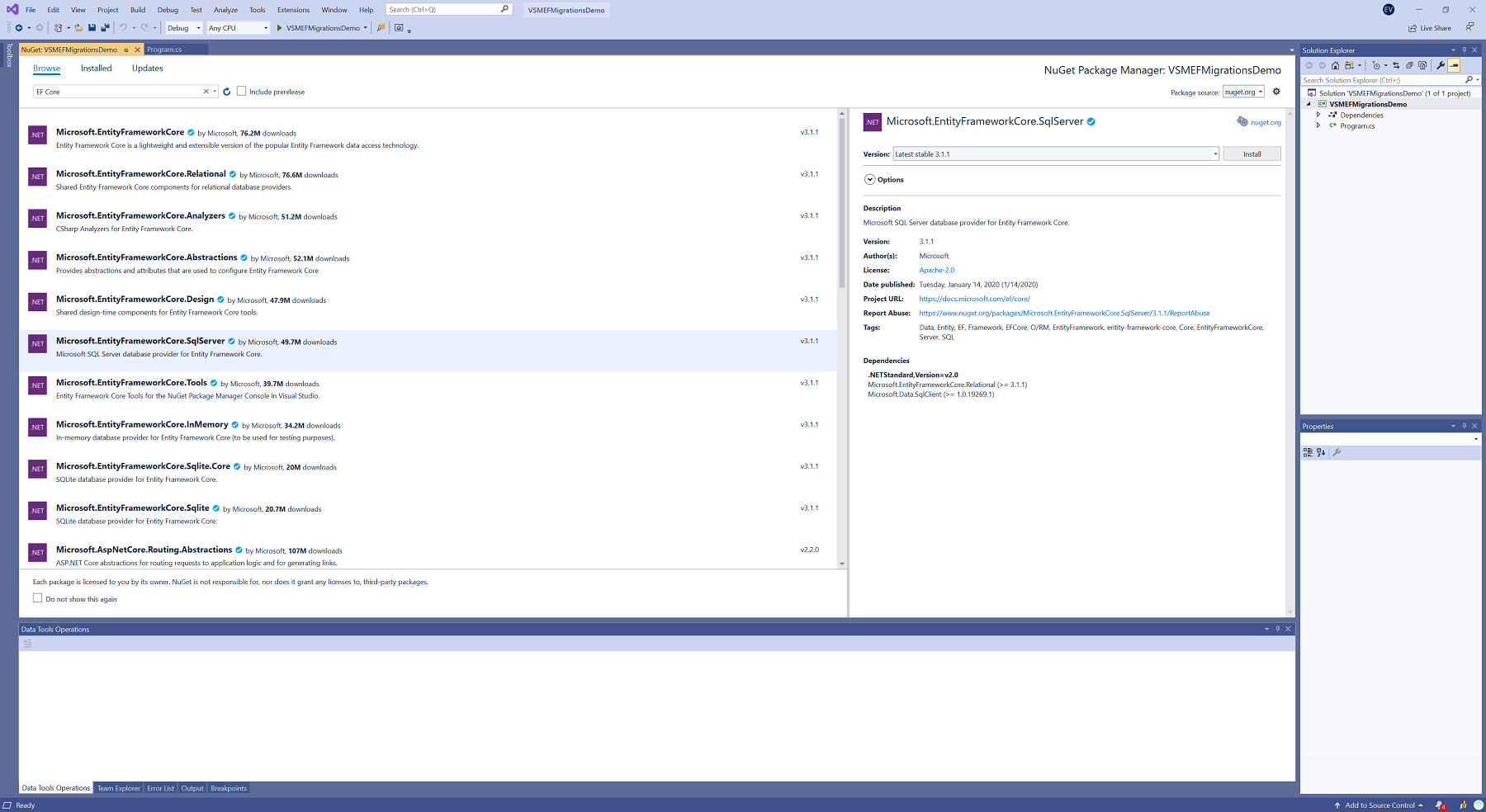Click the Install button
Screen dimensions: 1486x812
(x=1252, y=154)
